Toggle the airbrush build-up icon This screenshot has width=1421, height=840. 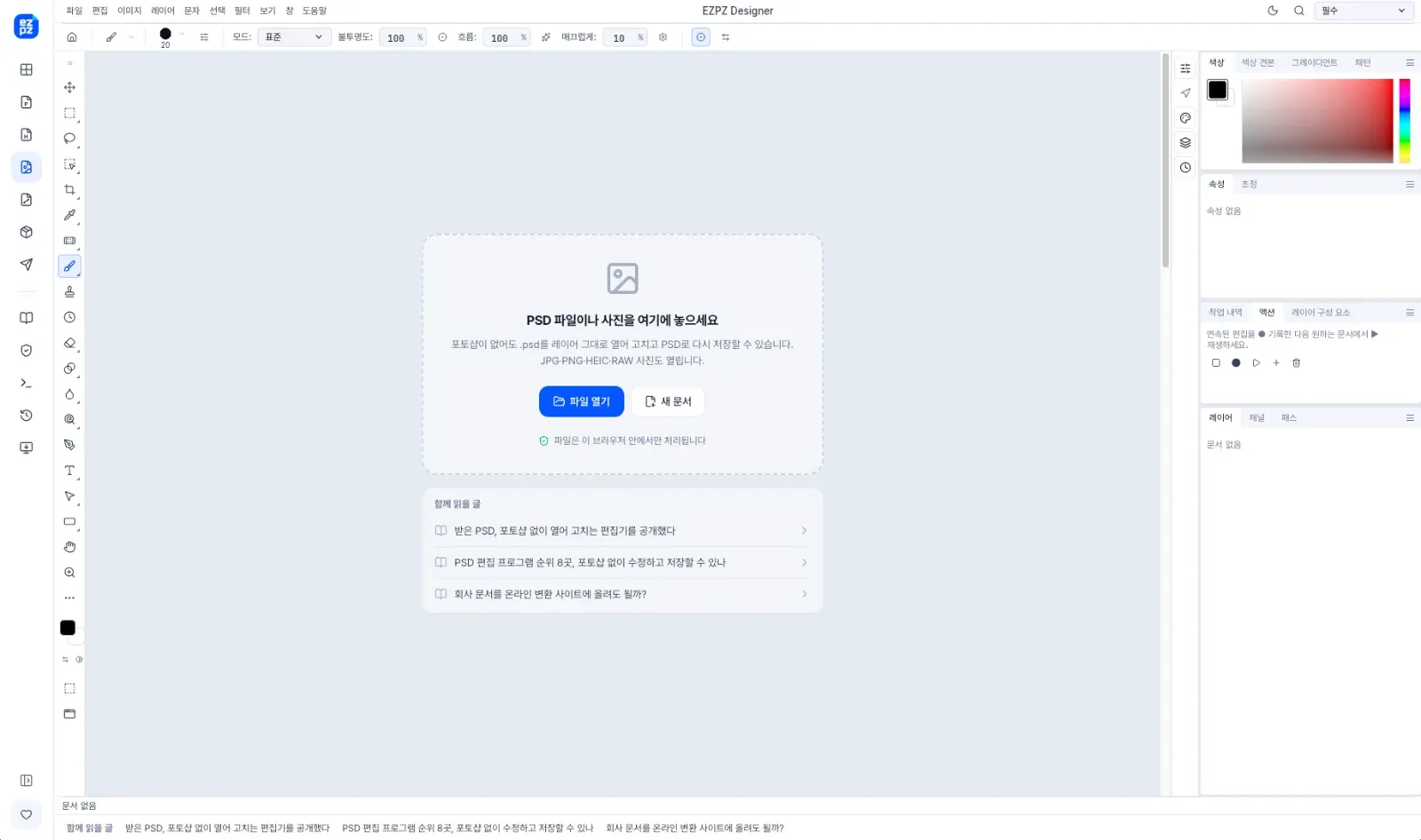tap(545, 37)
